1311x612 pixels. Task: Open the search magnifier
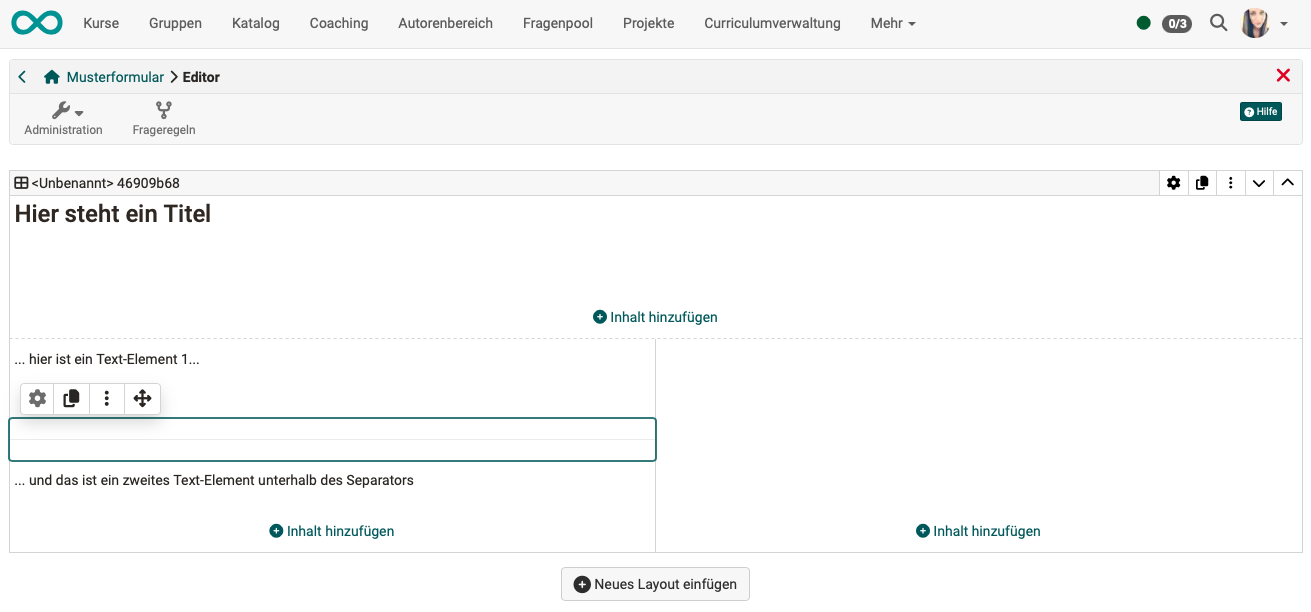[x=1218, y=22]
